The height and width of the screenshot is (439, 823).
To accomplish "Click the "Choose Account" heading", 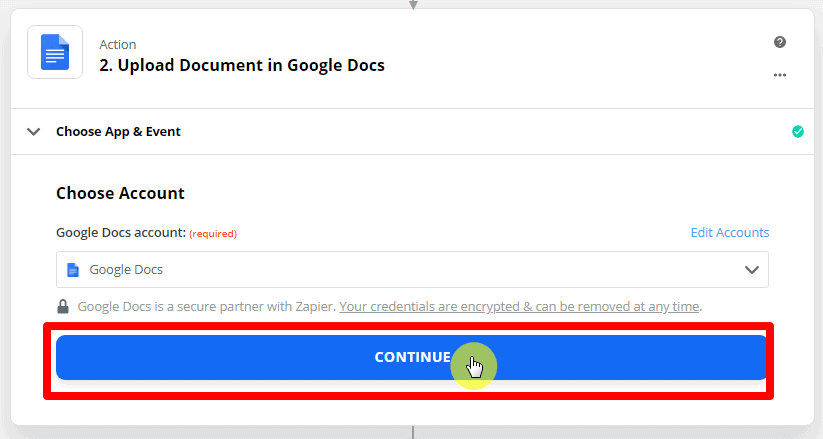I will pos(120,193).
